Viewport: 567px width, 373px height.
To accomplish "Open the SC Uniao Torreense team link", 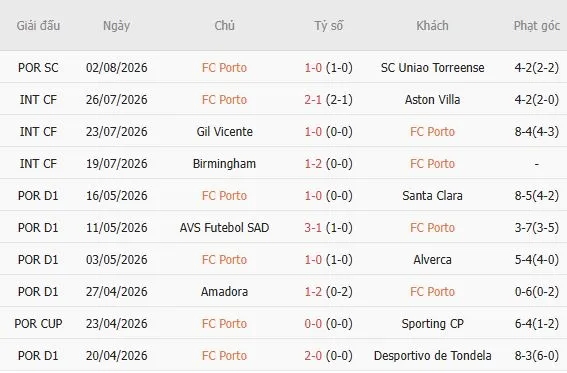I will [432, 68].
